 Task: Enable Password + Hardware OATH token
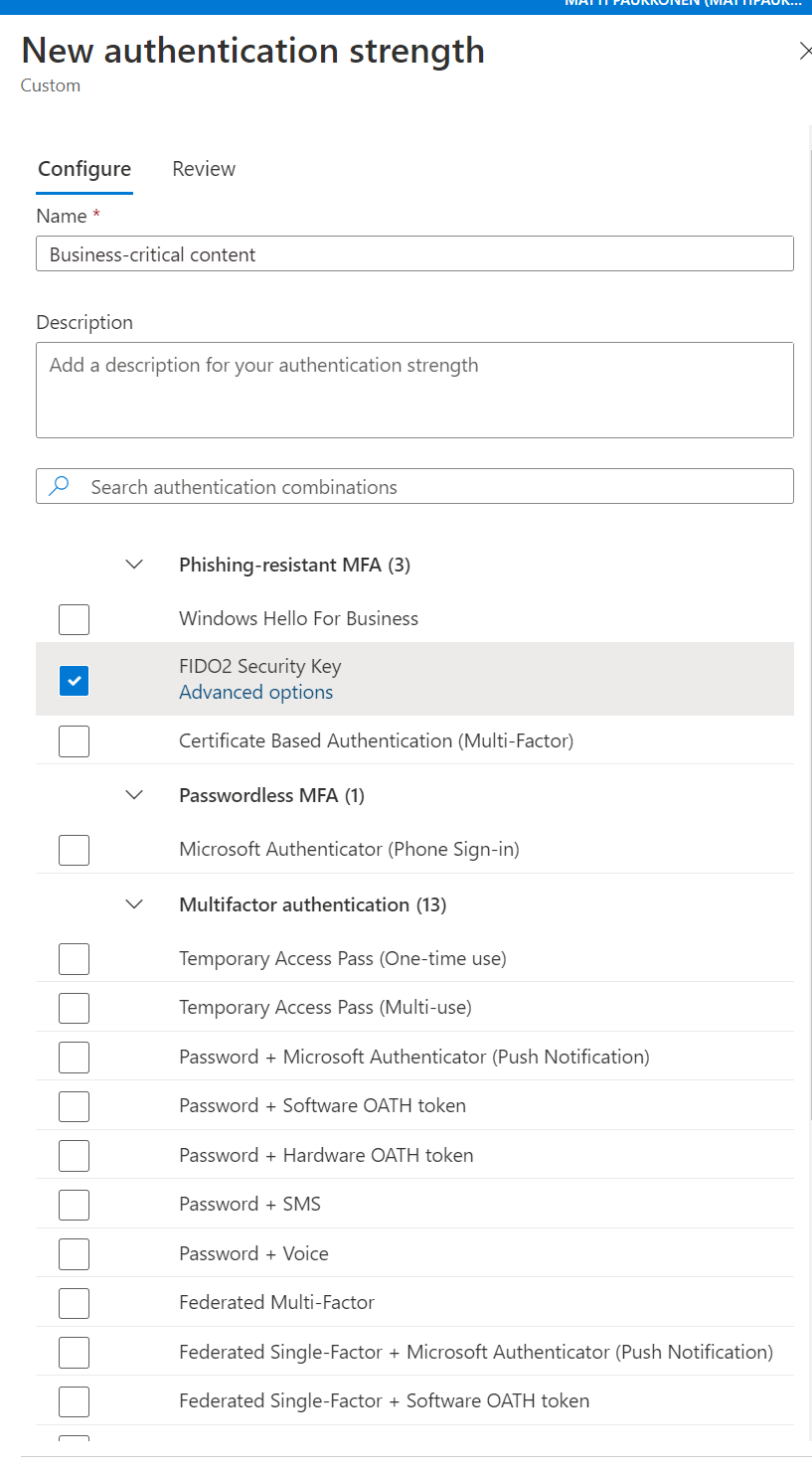coord(74,1155)
